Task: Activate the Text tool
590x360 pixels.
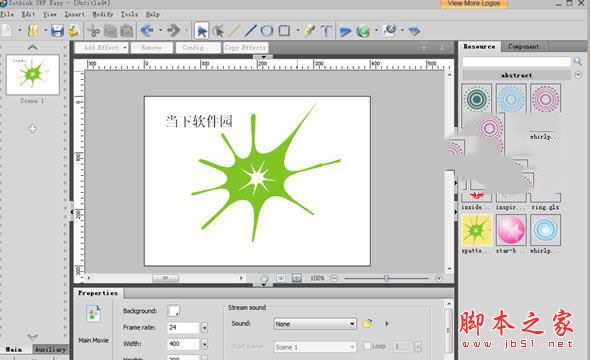Action: 326,31
